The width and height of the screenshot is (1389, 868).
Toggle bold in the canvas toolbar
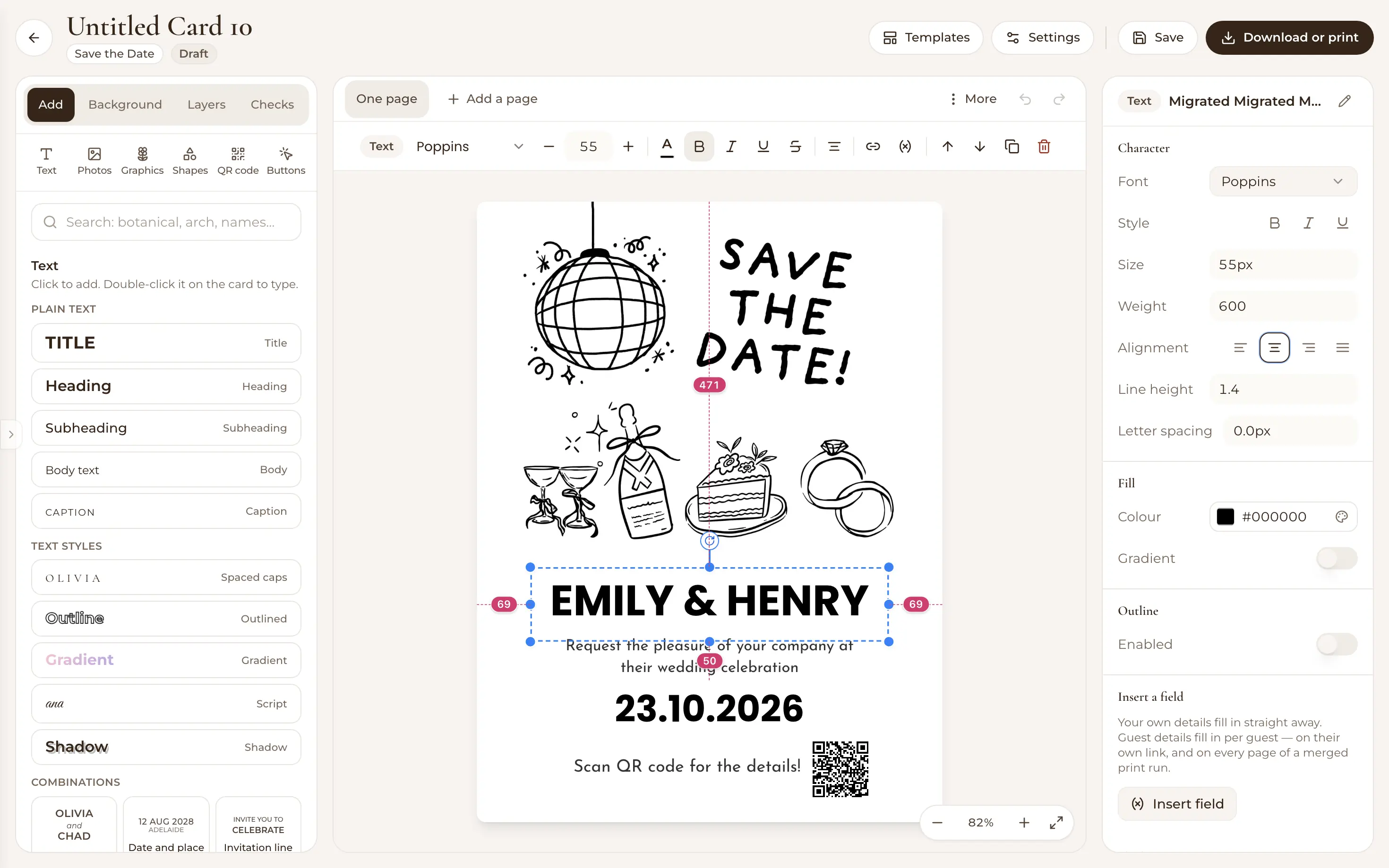(x=699, y=147)
